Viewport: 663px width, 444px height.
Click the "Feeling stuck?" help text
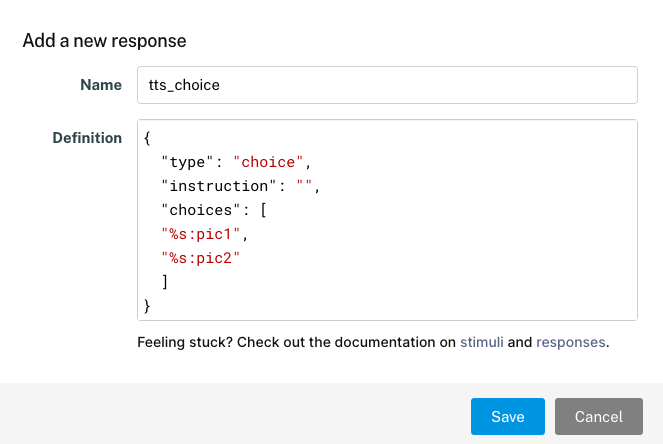185,342
